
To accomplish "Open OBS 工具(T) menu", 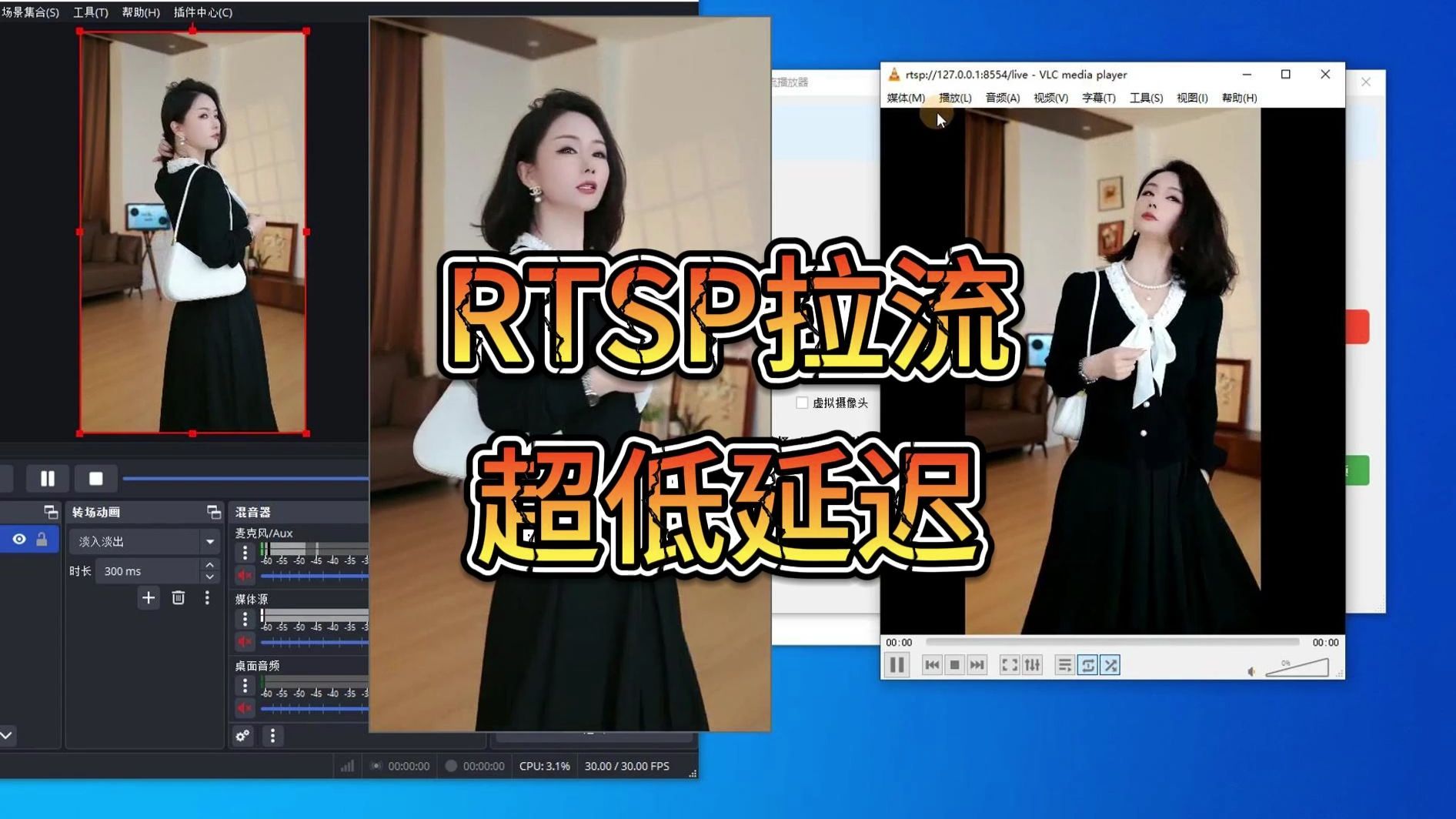I will [90, 12].
